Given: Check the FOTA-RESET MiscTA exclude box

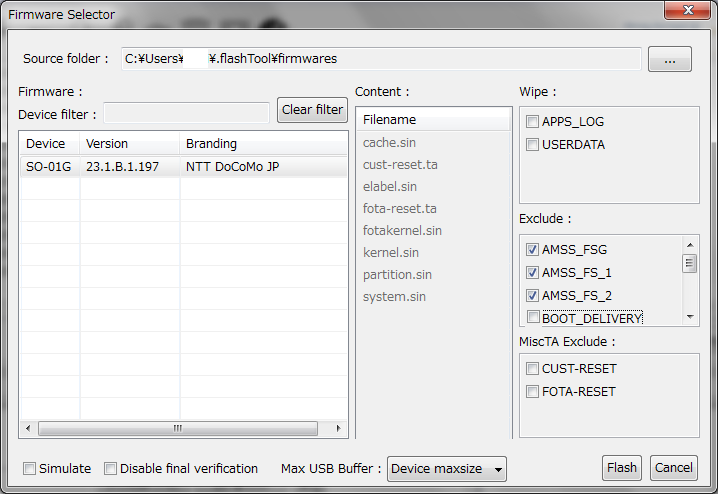Looking at the screenshot, I should coord(532,391).
